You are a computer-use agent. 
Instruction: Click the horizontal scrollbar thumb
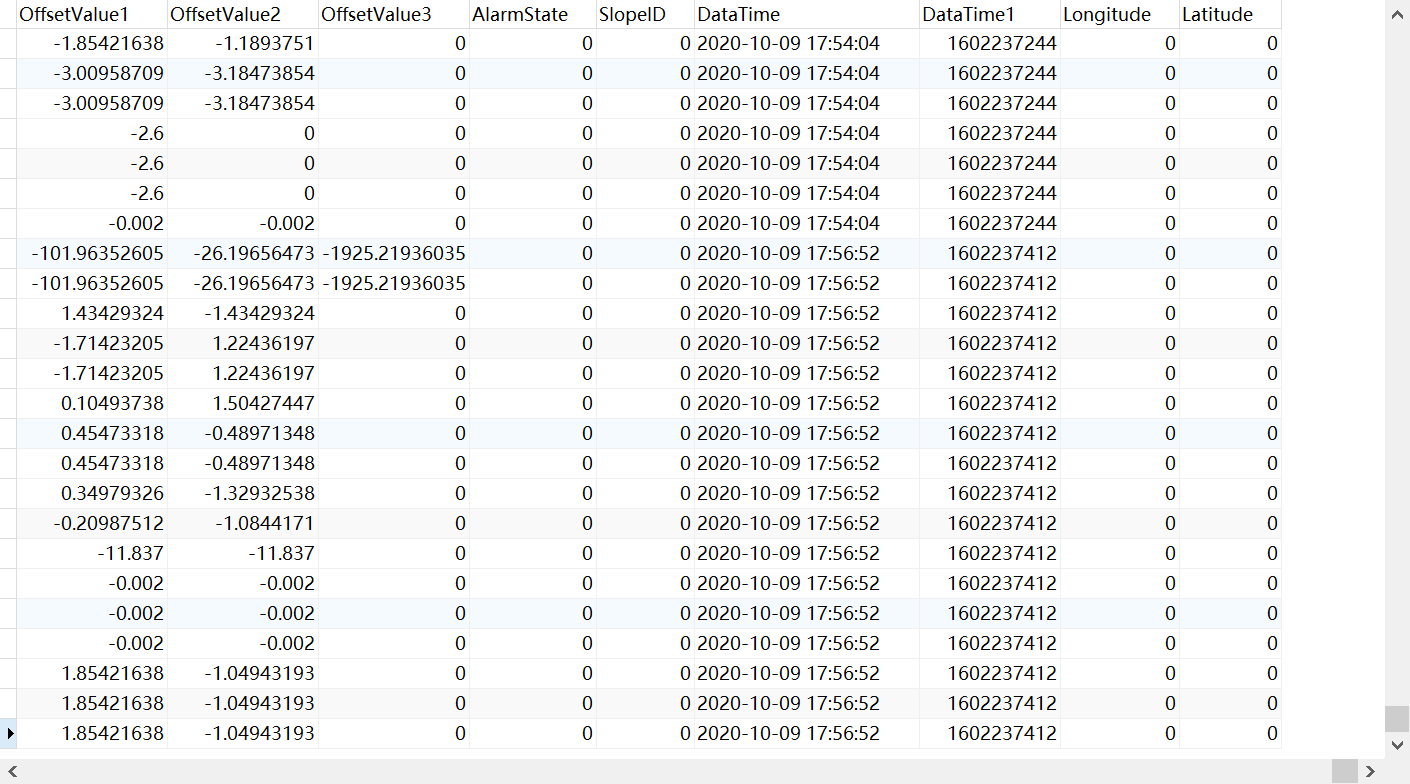click(x=1345, y=771)
